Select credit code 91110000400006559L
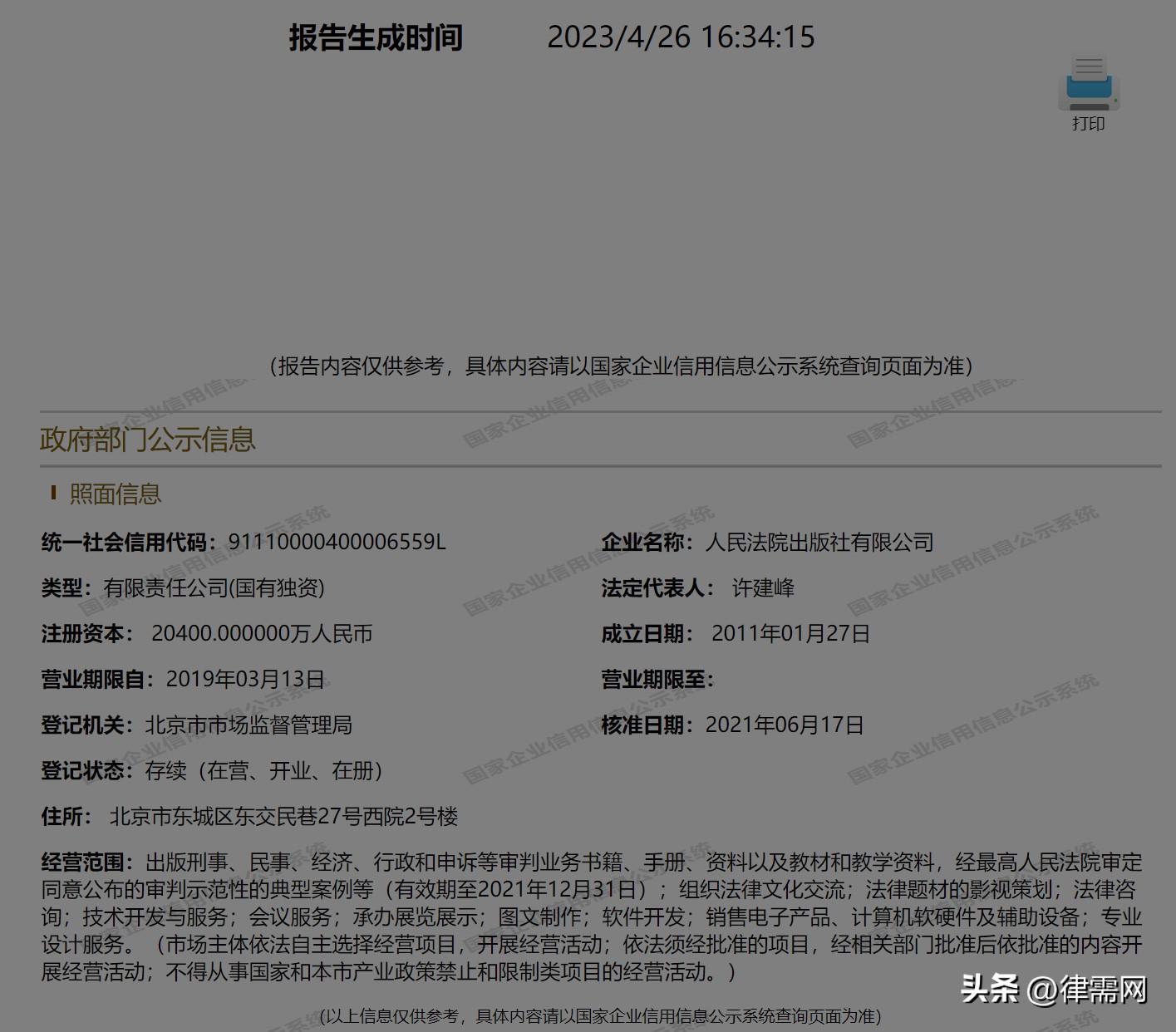 pos(337,543)
